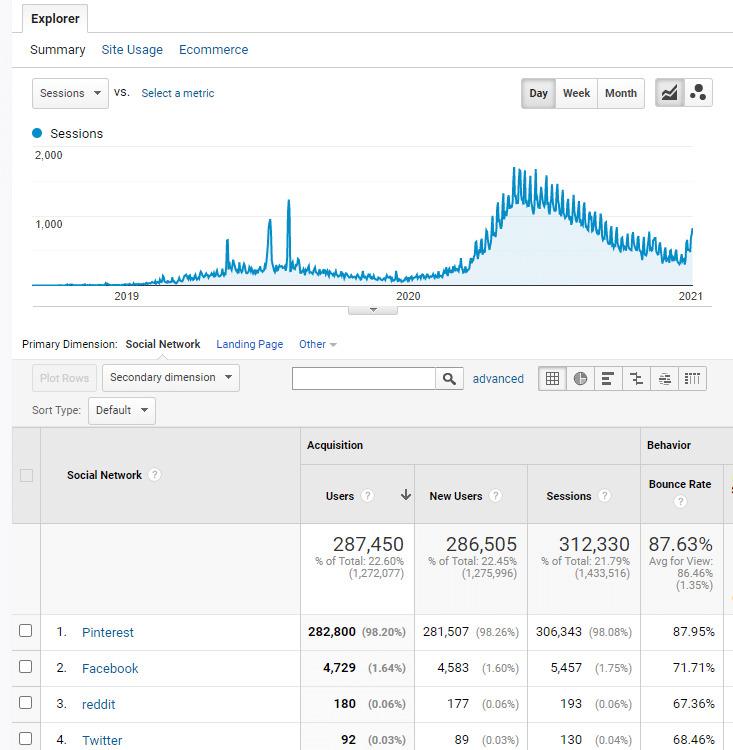
Task: Click into the table search field
Action: click(x=364, y=379)
